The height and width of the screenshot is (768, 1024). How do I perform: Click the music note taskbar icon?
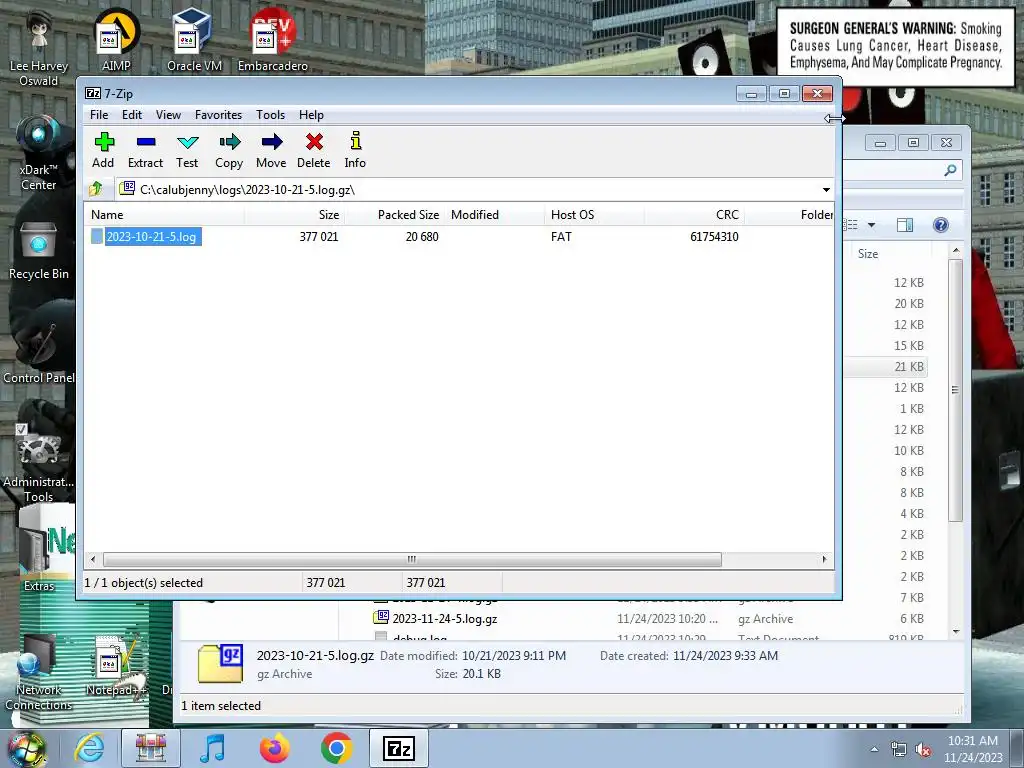[212, 748]
